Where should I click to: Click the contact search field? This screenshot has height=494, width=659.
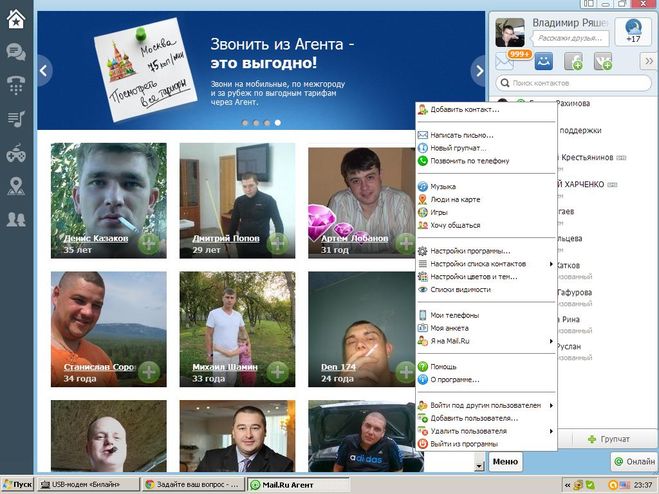[x=574, y=83]
